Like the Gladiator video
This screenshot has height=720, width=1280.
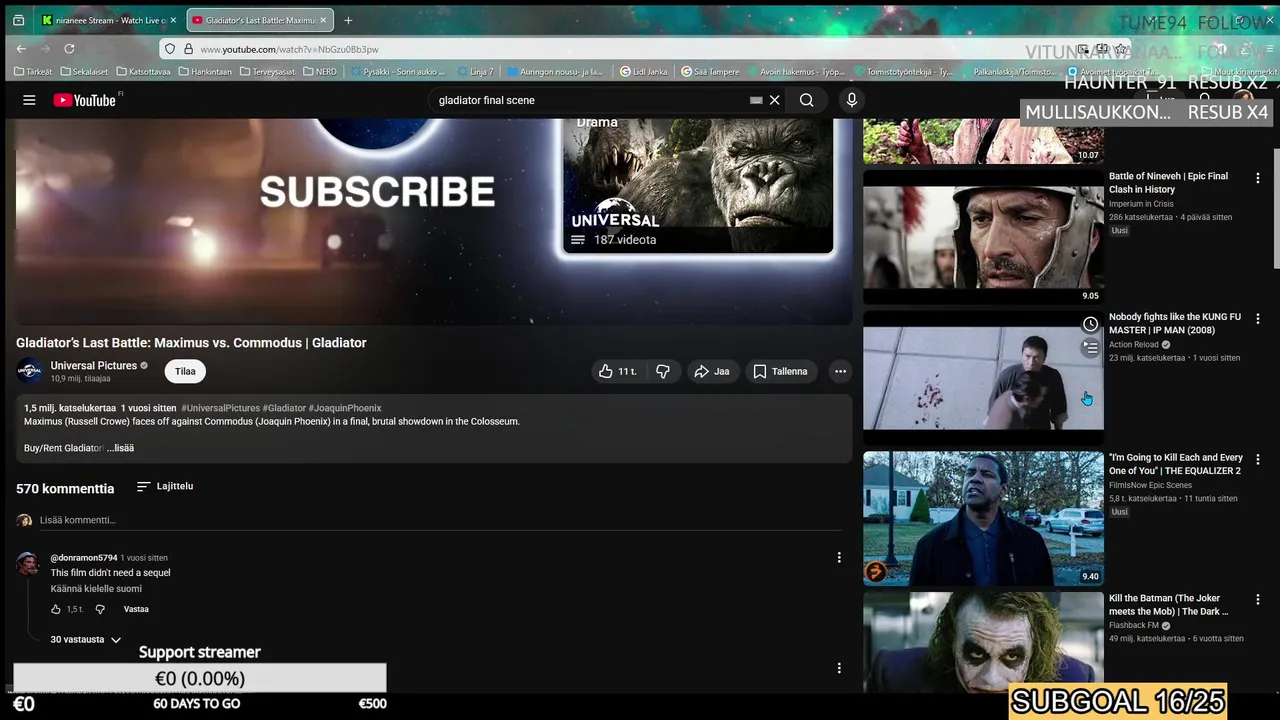point(617,371)
